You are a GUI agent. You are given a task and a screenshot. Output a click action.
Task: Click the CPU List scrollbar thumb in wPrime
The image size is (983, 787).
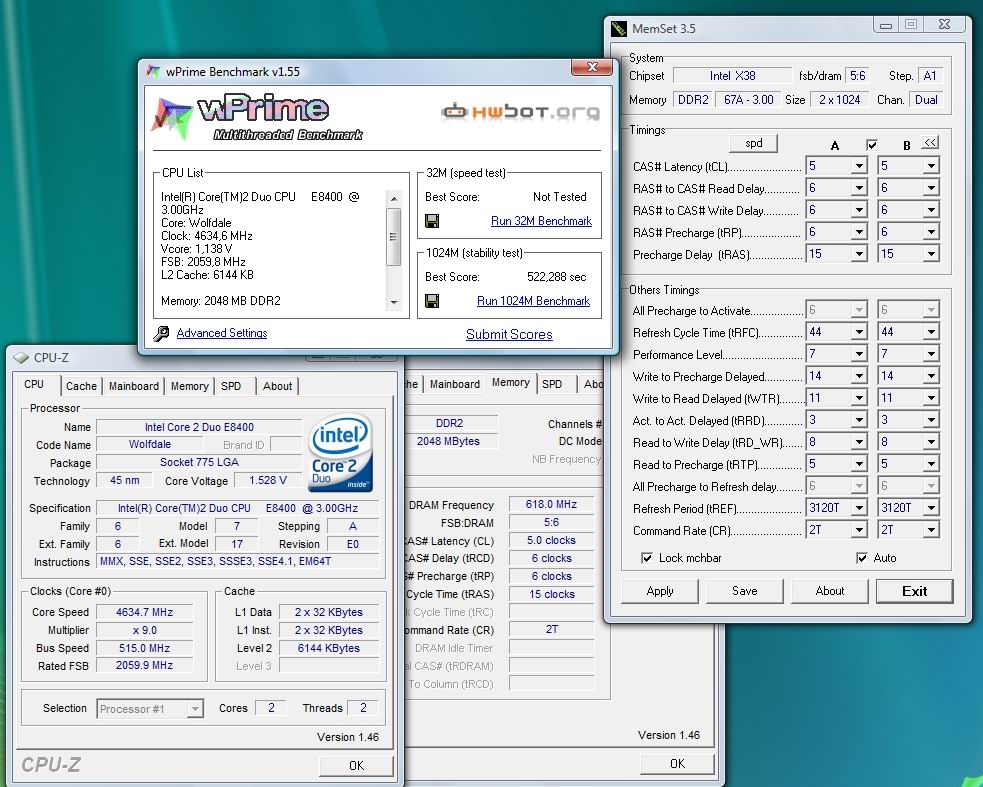pos(393,237)
